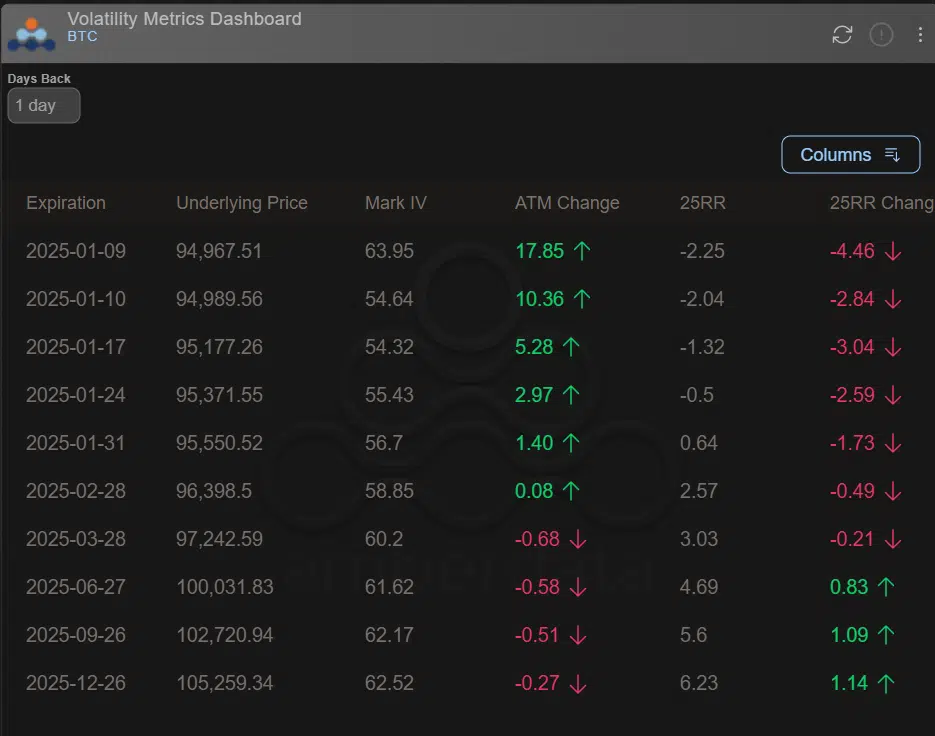Click underlying price 97,242.59
935x736 pixels.
coord(219,539)
